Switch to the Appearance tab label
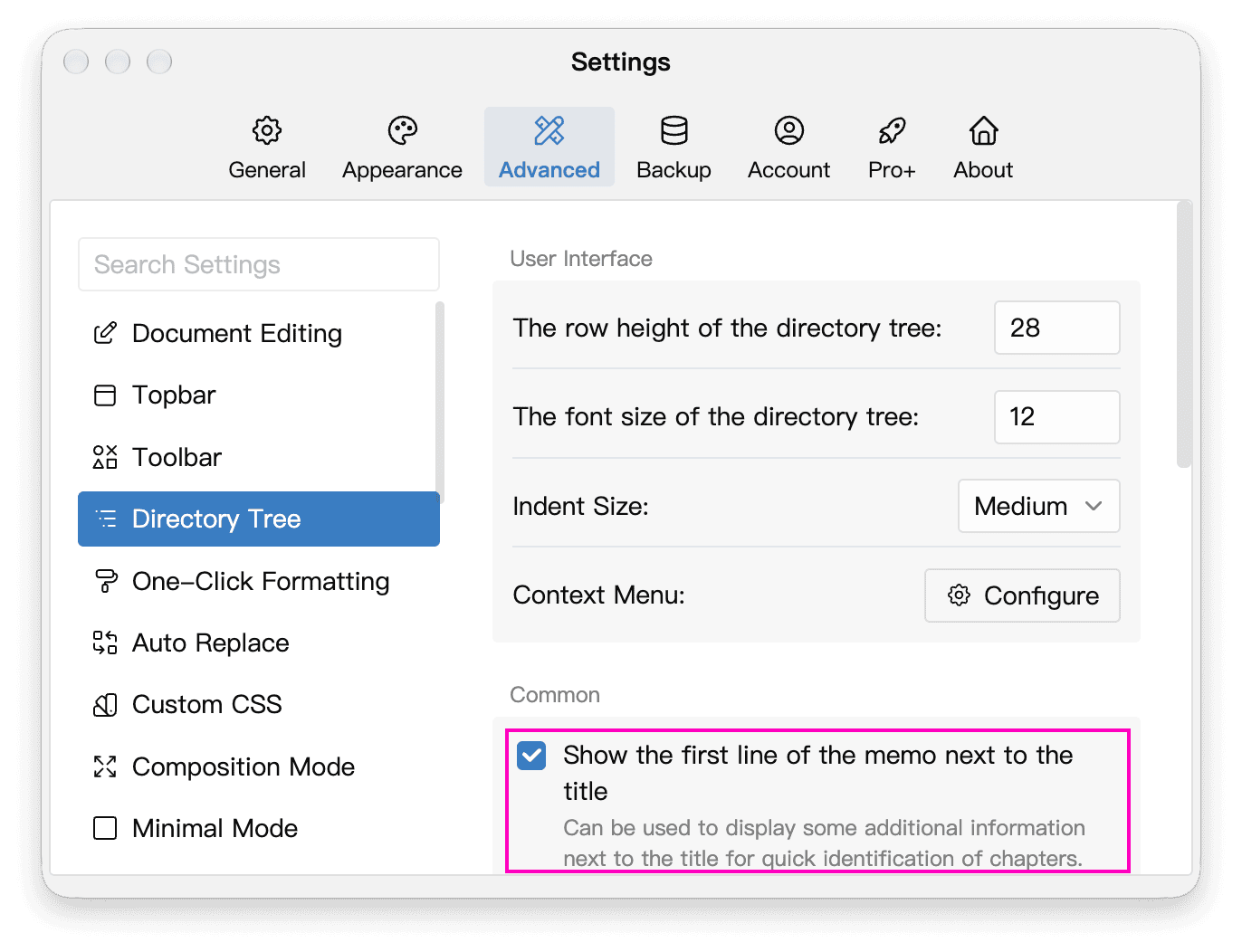The width and height of the screenshot is (1242, 952). point(403,170)
